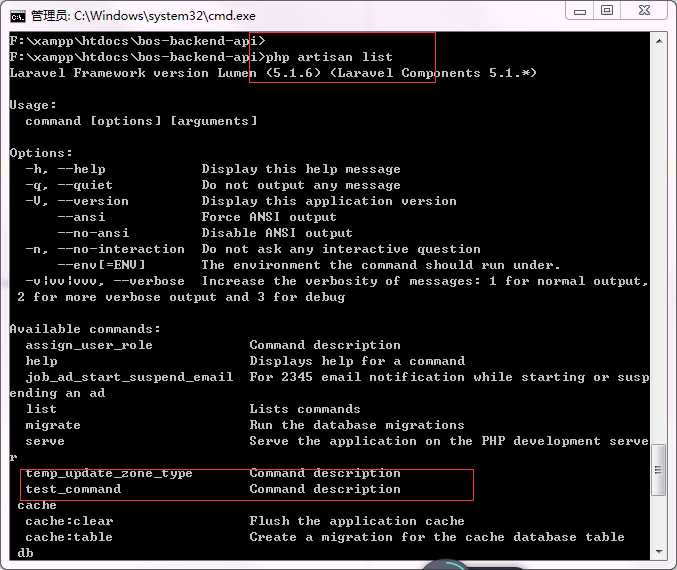Viewport: 677px width, 570px height.
Task: Click 'Serve the application on the PHP' description
Action: point(449,441)
